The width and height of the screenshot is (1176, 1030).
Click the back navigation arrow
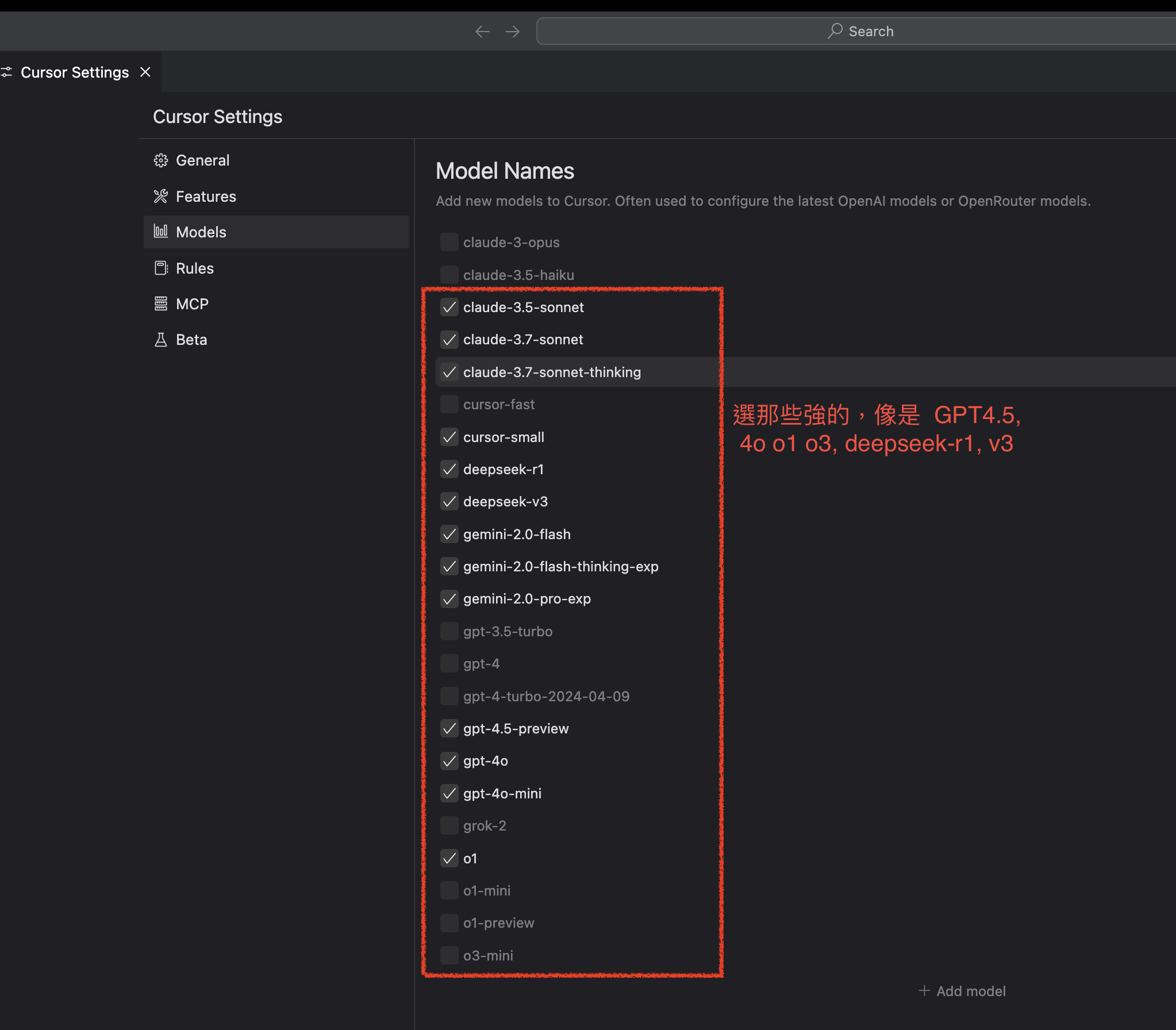pos(482,32)
